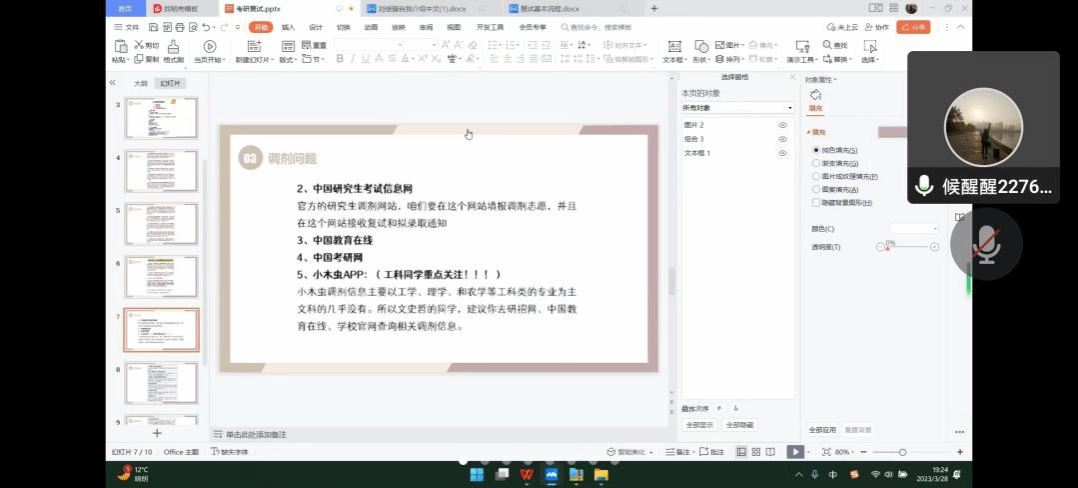
Task: Click the Fill (填充) bucket icon in properties pane
Action: pyautogui.click(x=815, y=95)
